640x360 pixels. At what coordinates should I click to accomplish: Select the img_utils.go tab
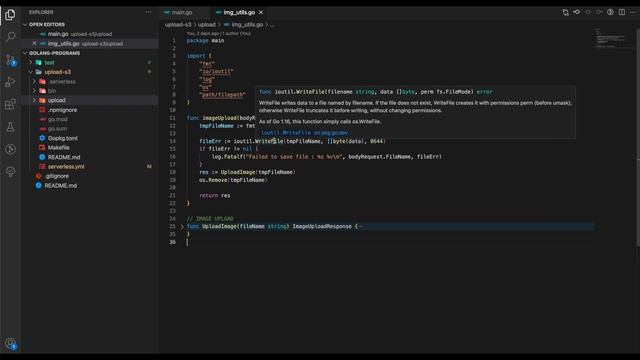(x=239, y=12)
